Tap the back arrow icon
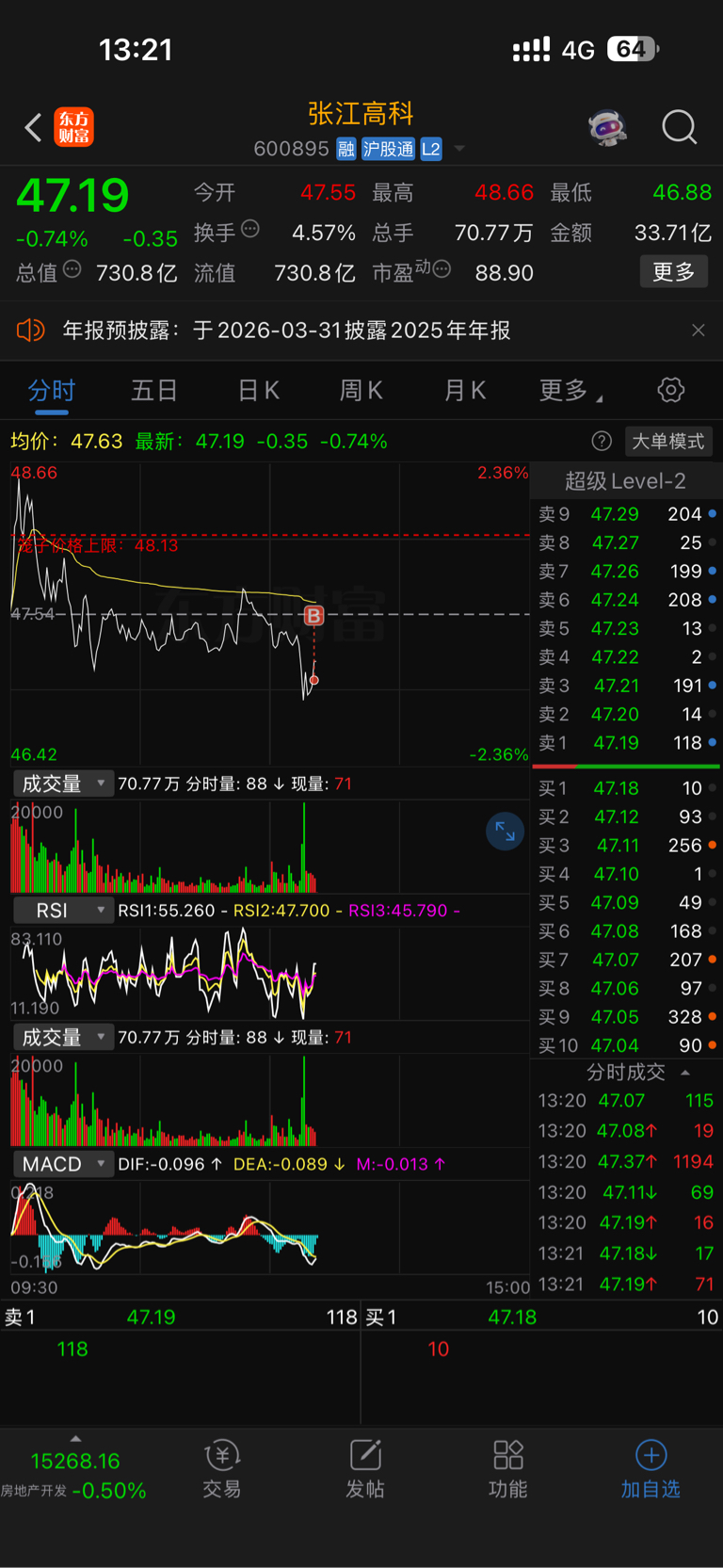723x1568 pixels. coord(33,127)
